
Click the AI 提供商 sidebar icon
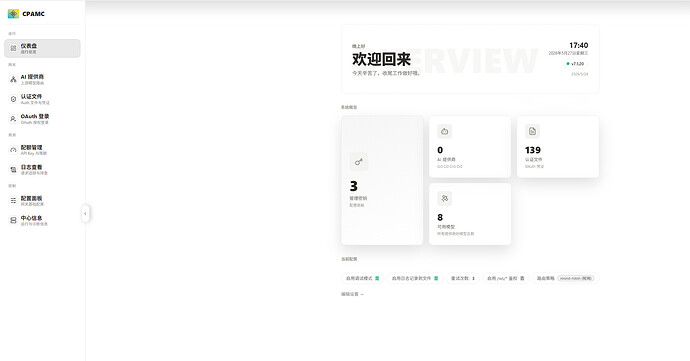pyautogui.click(x=13, y=80)
